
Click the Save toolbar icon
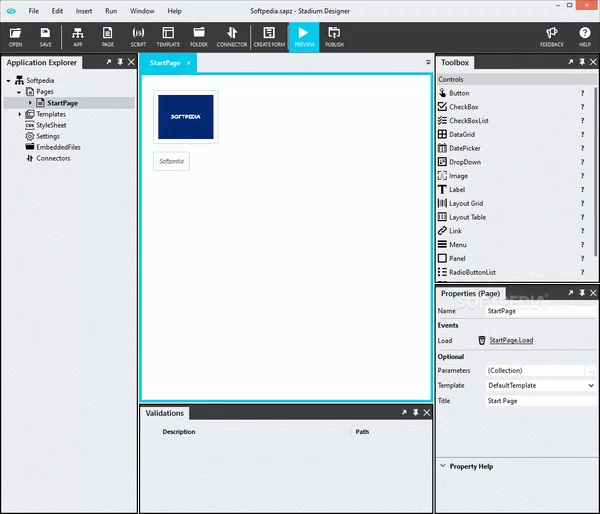(45, 37)
